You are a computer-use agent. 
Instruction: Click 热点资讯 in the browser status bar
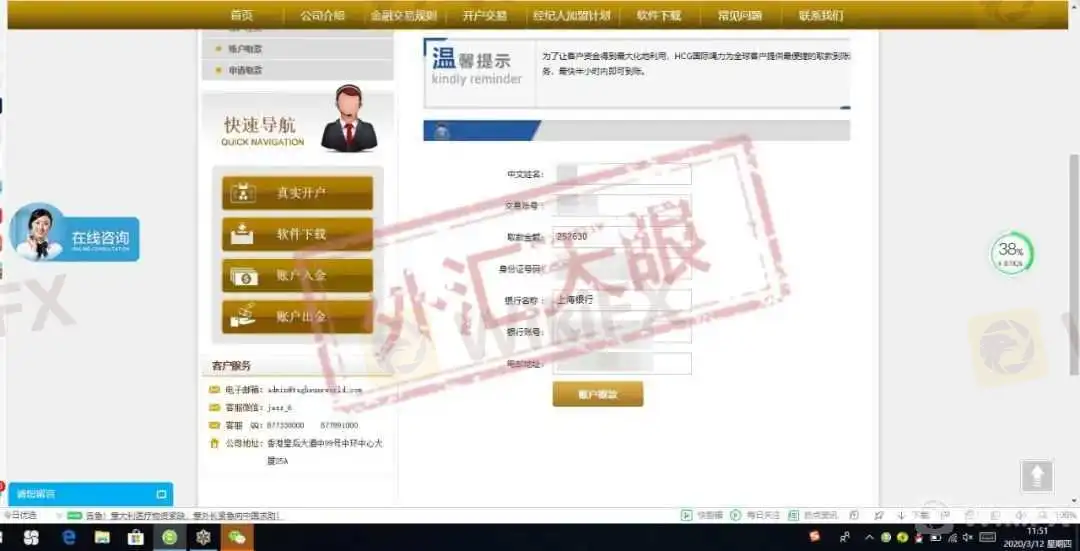[x=812, y=515]
